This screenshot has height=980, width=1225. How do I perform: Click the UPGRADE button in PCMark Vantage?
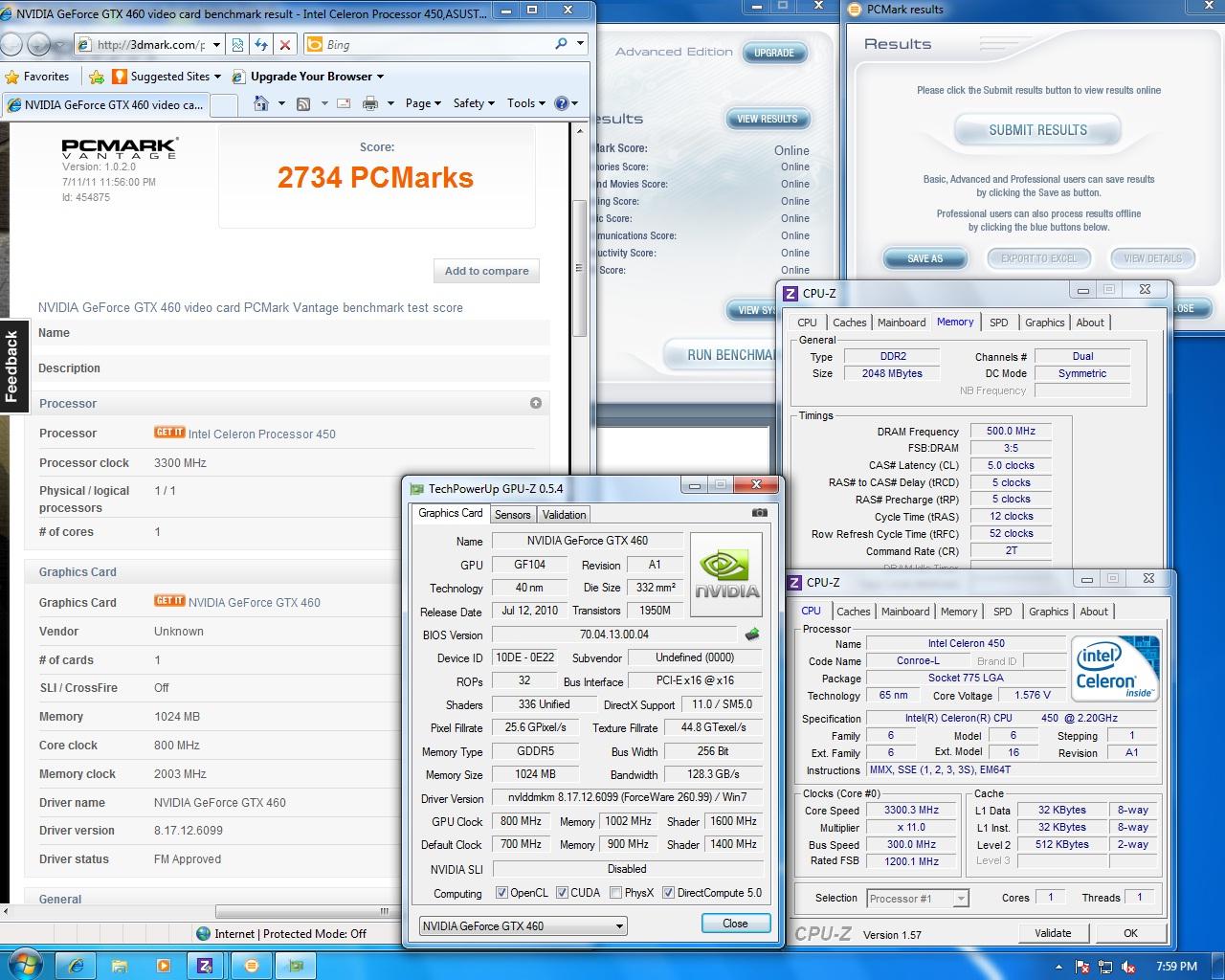point(773,53)
